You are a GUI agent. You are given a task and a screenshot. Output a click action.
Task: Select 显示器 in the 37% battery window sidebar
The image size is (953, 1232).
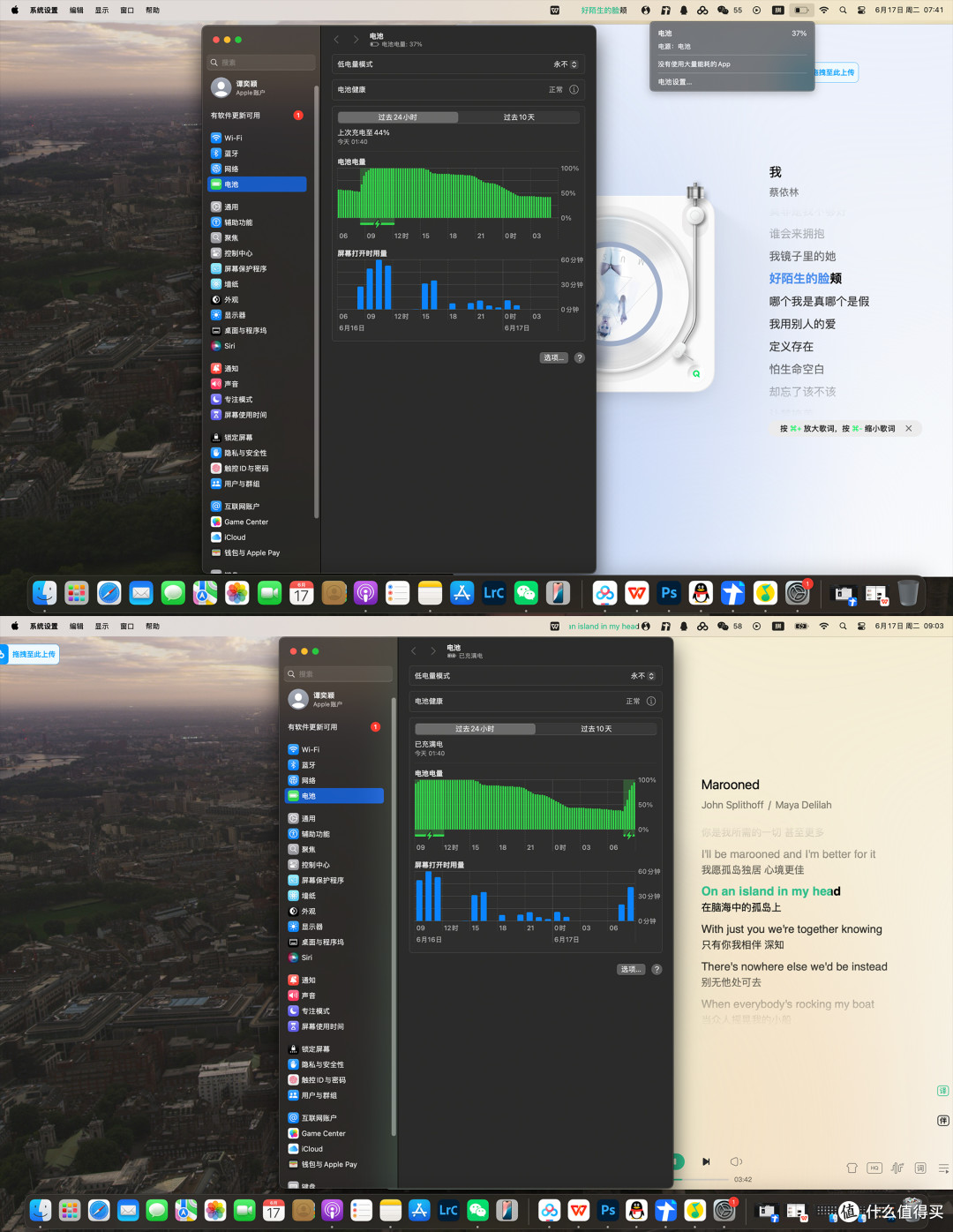(x=257, y=315)
